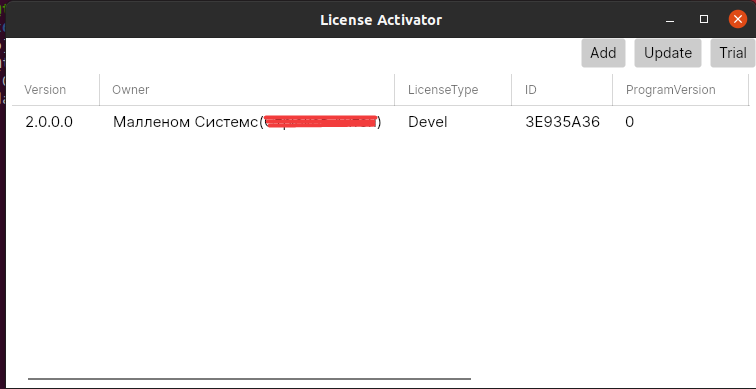Maximize the License Activator window
Viewport: 756px width, 389px height.
point(704,20)
